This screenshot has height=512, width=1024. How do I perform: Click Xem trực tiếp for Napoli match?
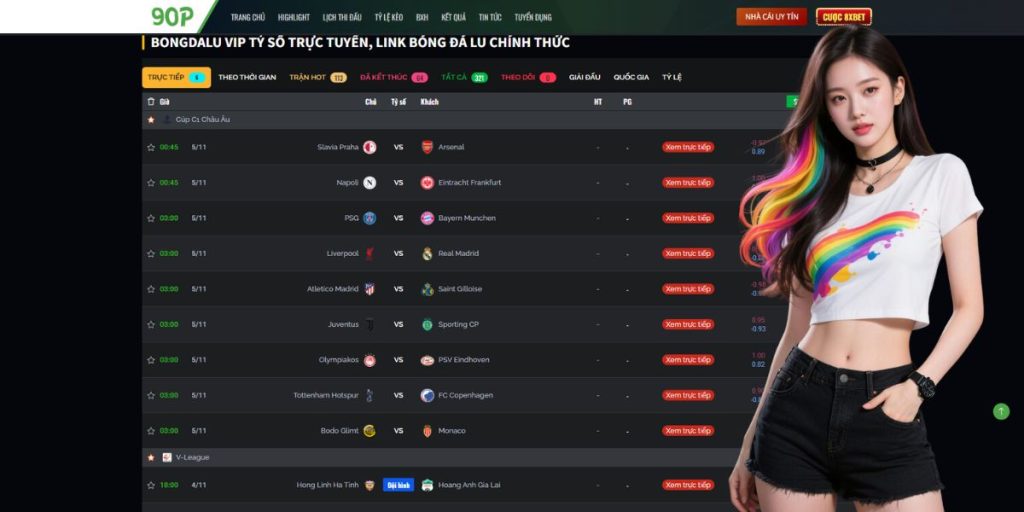pyautogui.click(x=688, y=183)
